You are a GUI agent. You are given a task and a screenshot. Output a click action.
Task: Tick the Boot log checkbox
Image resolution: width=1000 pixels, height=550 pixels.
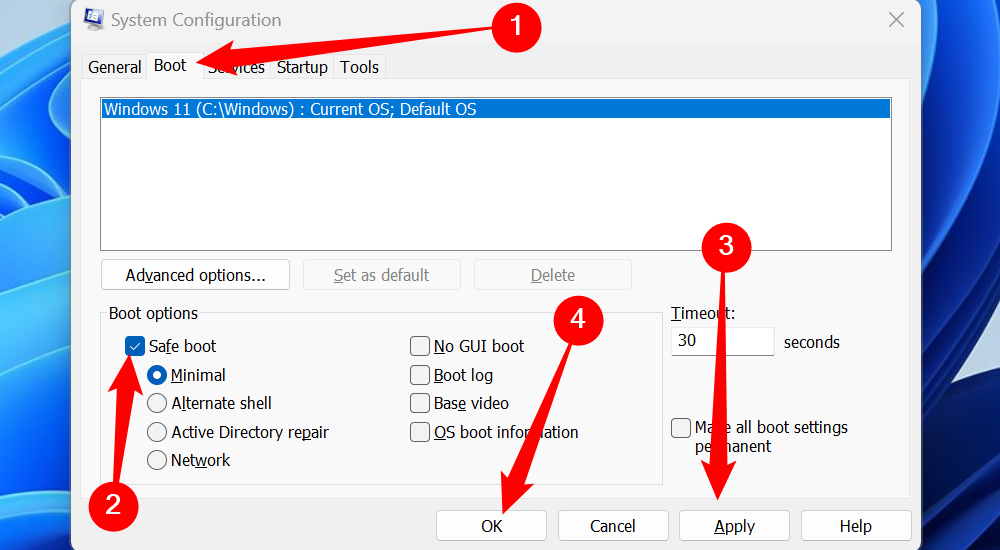(420, 375)
